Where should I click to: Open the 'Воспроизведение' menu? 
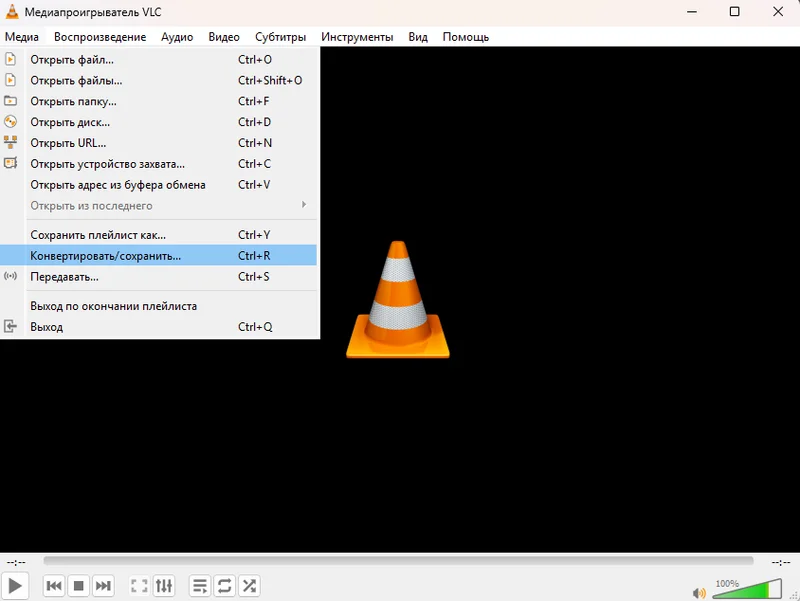pos(100,37)
